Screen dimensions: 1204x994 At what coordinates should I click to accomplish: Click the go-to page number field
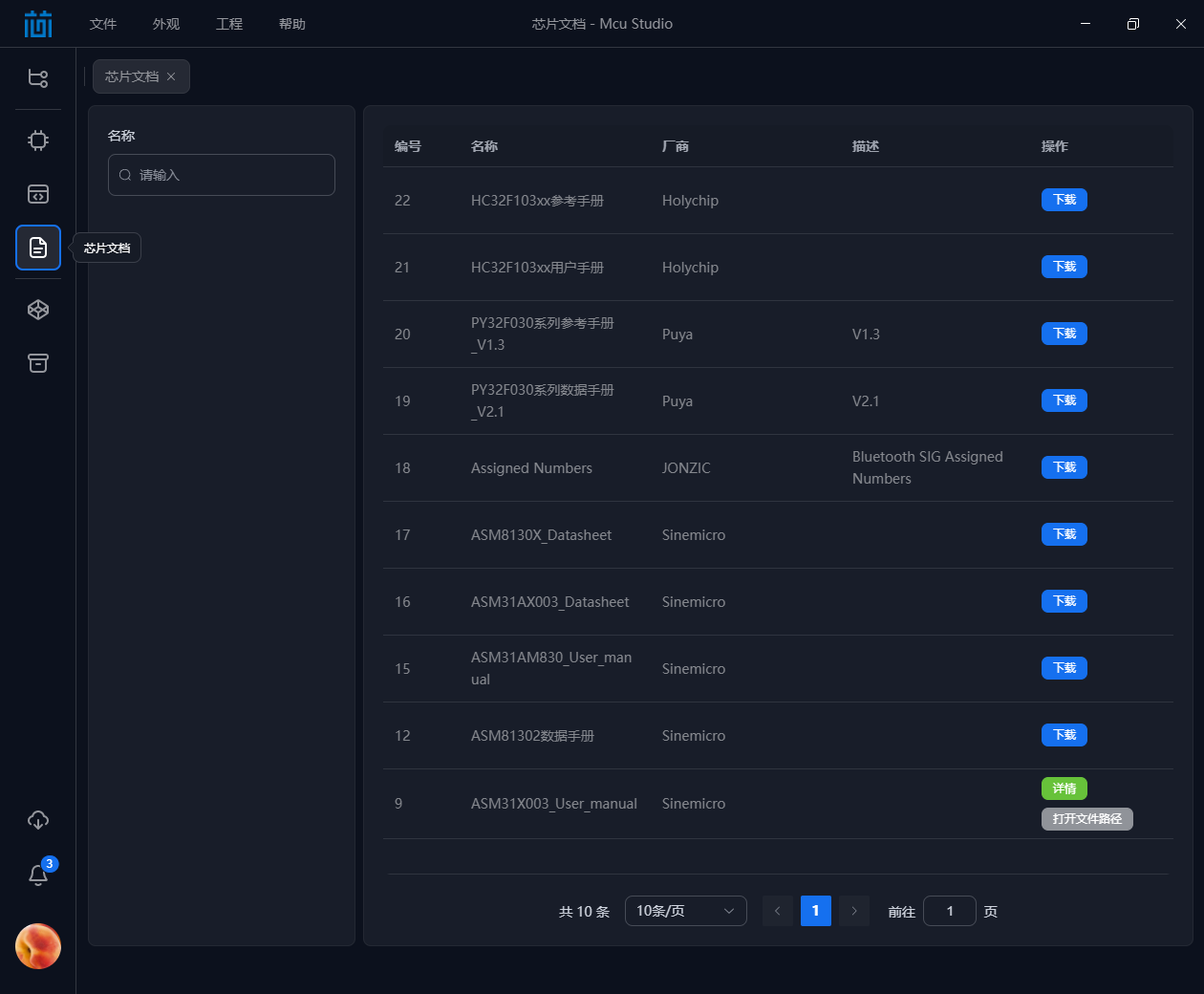949,911
